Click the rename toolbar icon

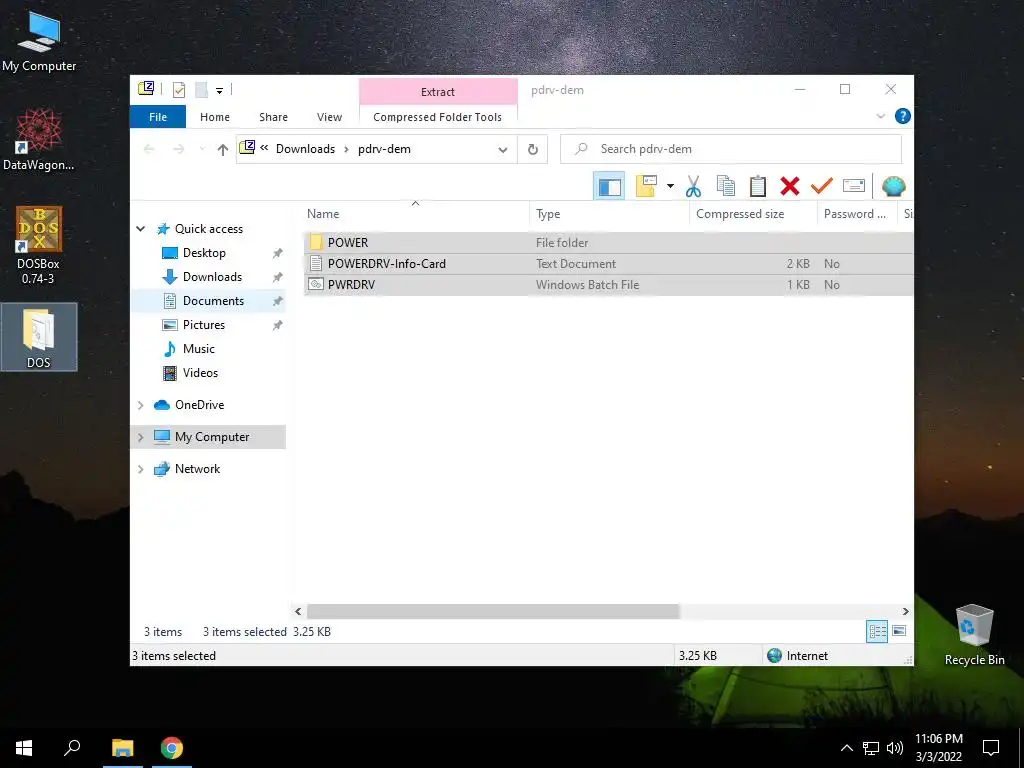coord(854,186)
